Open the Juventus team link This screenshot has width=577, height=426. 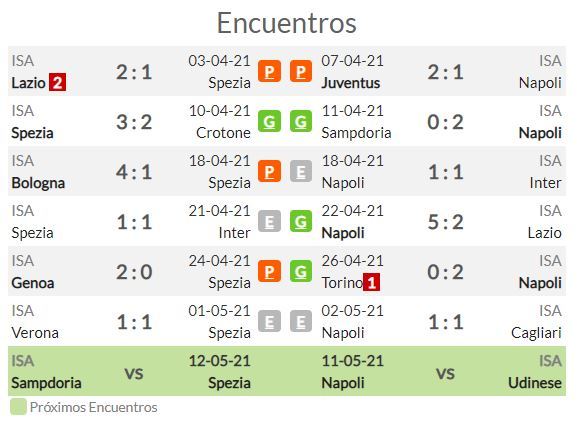pos(351,83)
